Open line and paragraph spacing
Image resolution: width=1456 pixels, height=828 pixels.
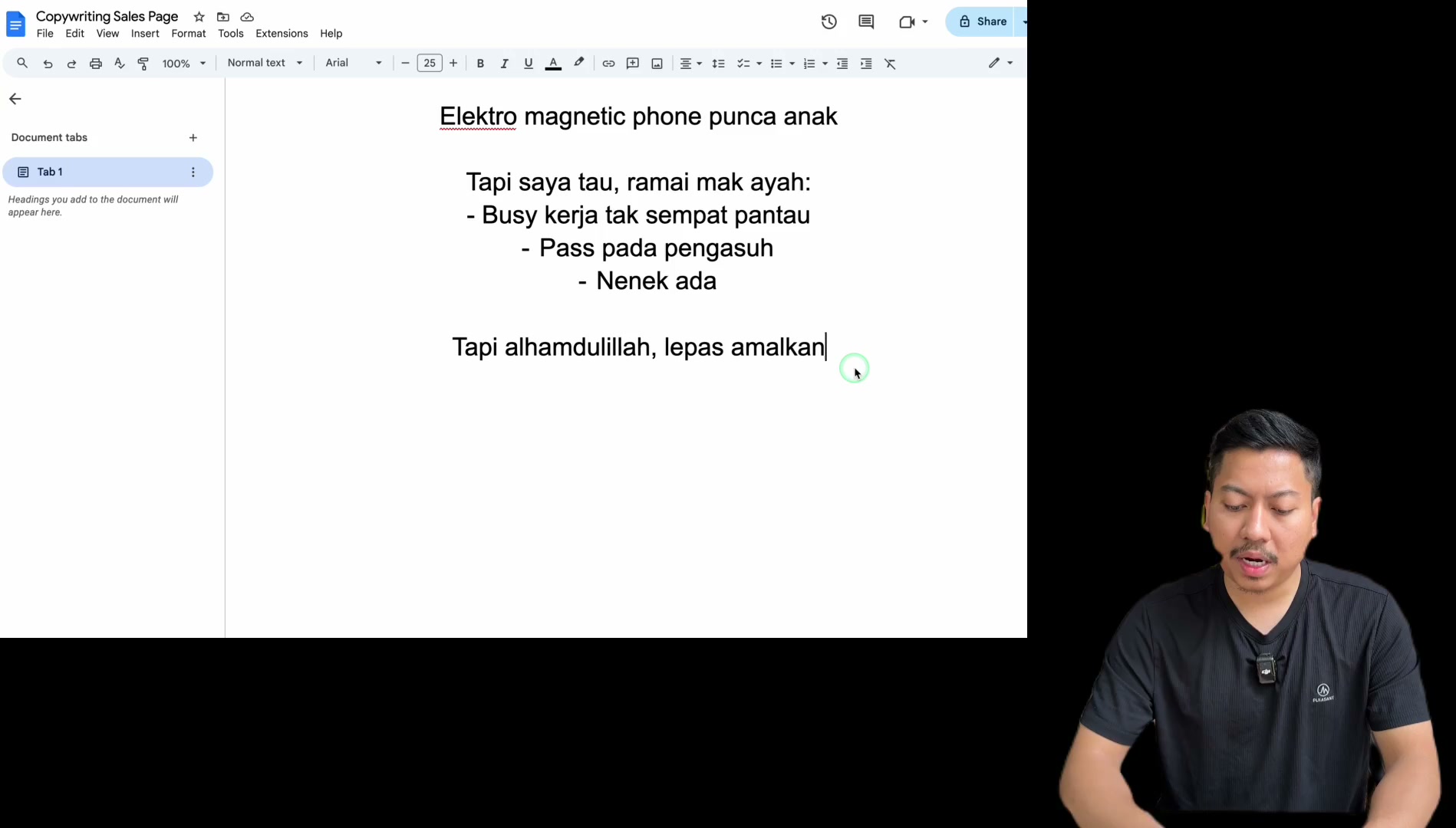[x=719, y=64]
